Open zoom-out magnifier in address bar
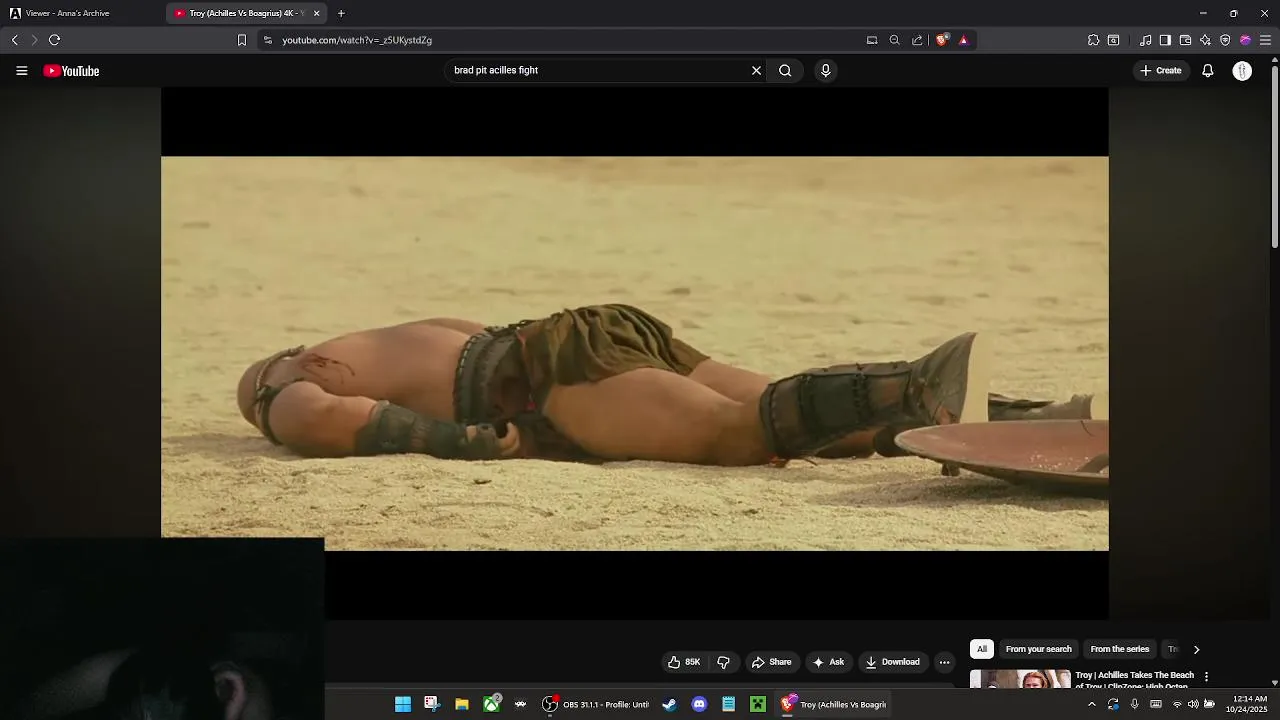The image size is (1280, 720). coord(894,40)
